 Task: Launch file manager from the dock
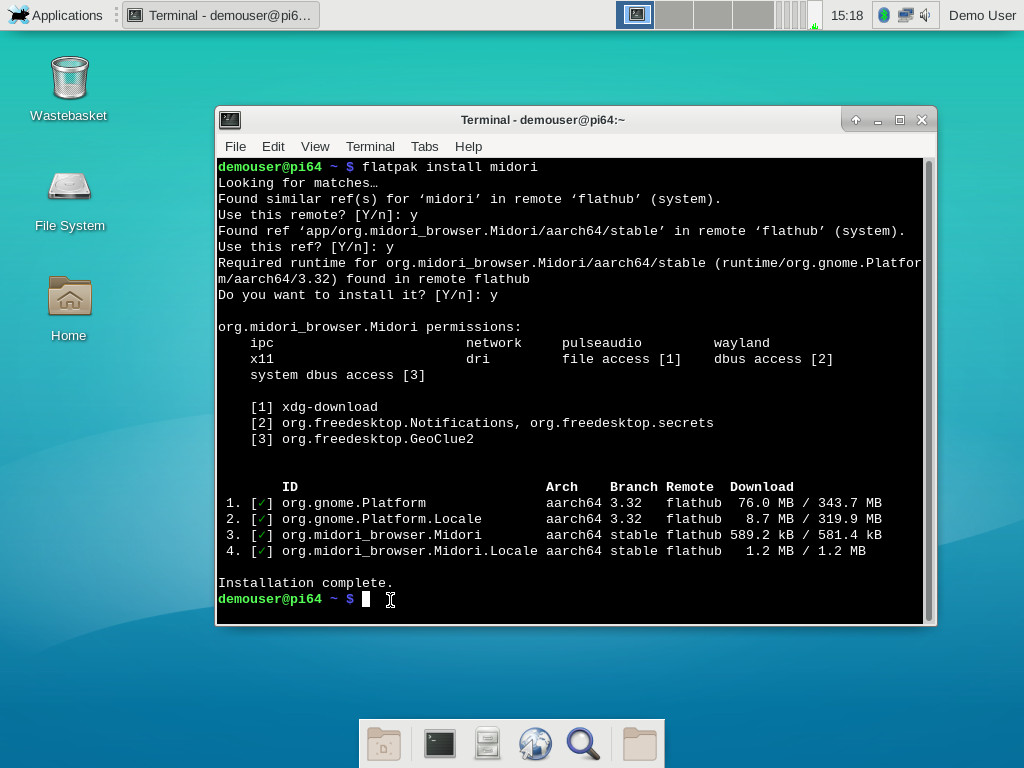tap(487, 743)
